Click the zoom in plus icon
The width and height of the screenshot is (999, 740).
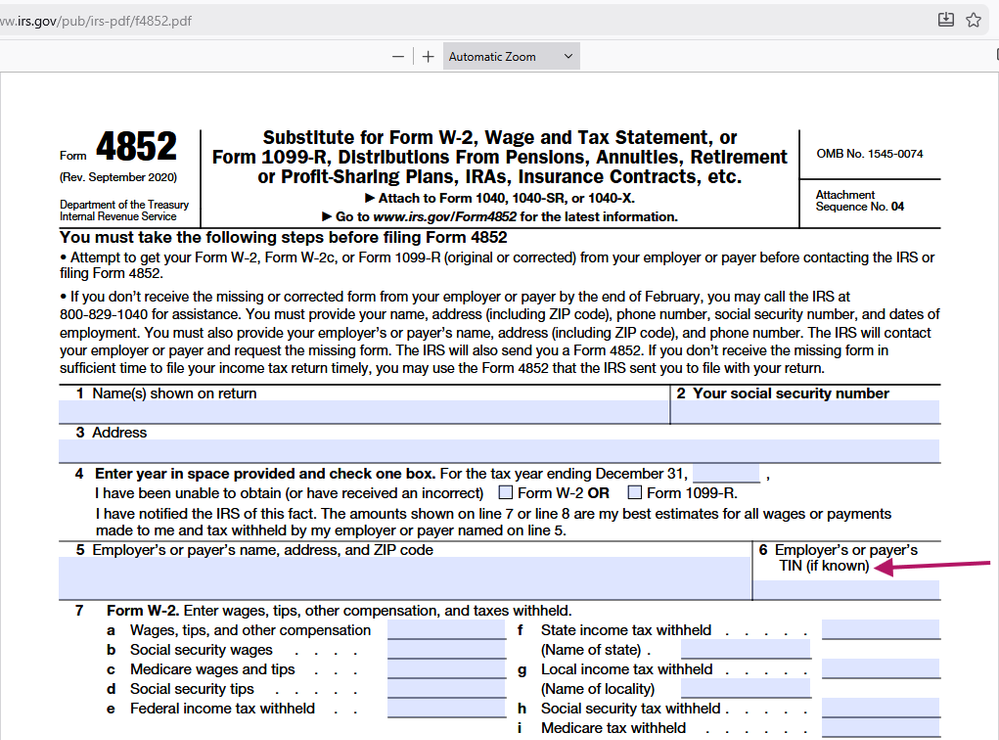[x=428, y=57]
